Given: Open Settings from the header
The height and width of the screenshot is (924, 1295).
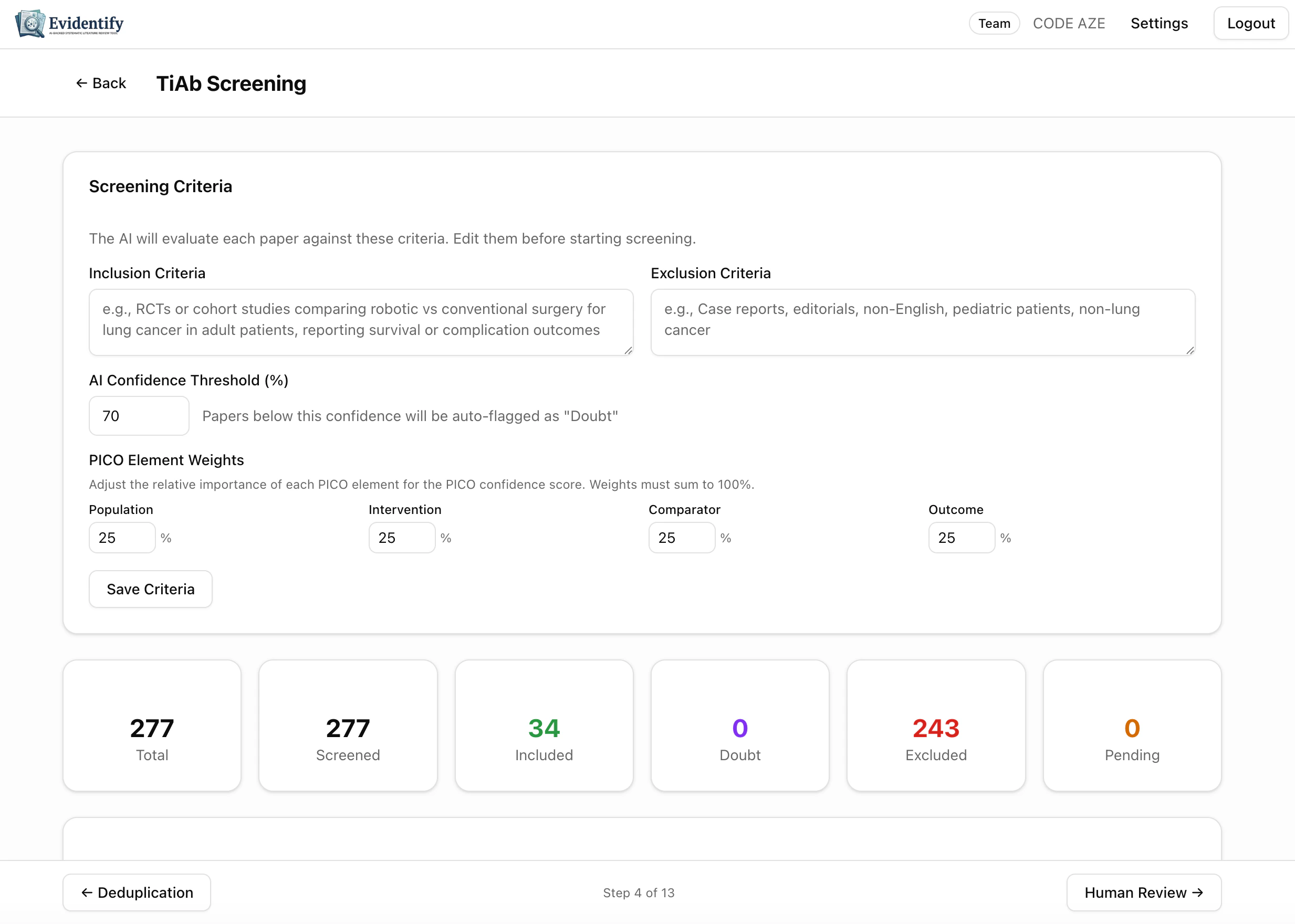Looking at the screenshot, I should [x=1158, y=23].
